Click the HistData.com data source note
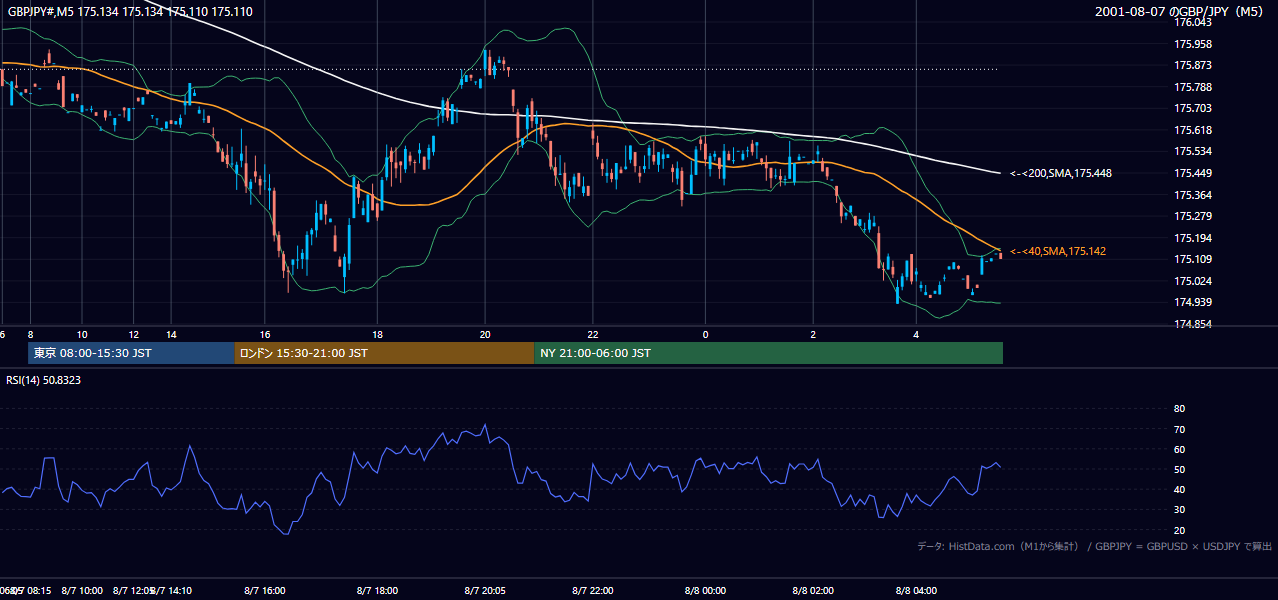The image size is (1278, 600). (1095, 546)
